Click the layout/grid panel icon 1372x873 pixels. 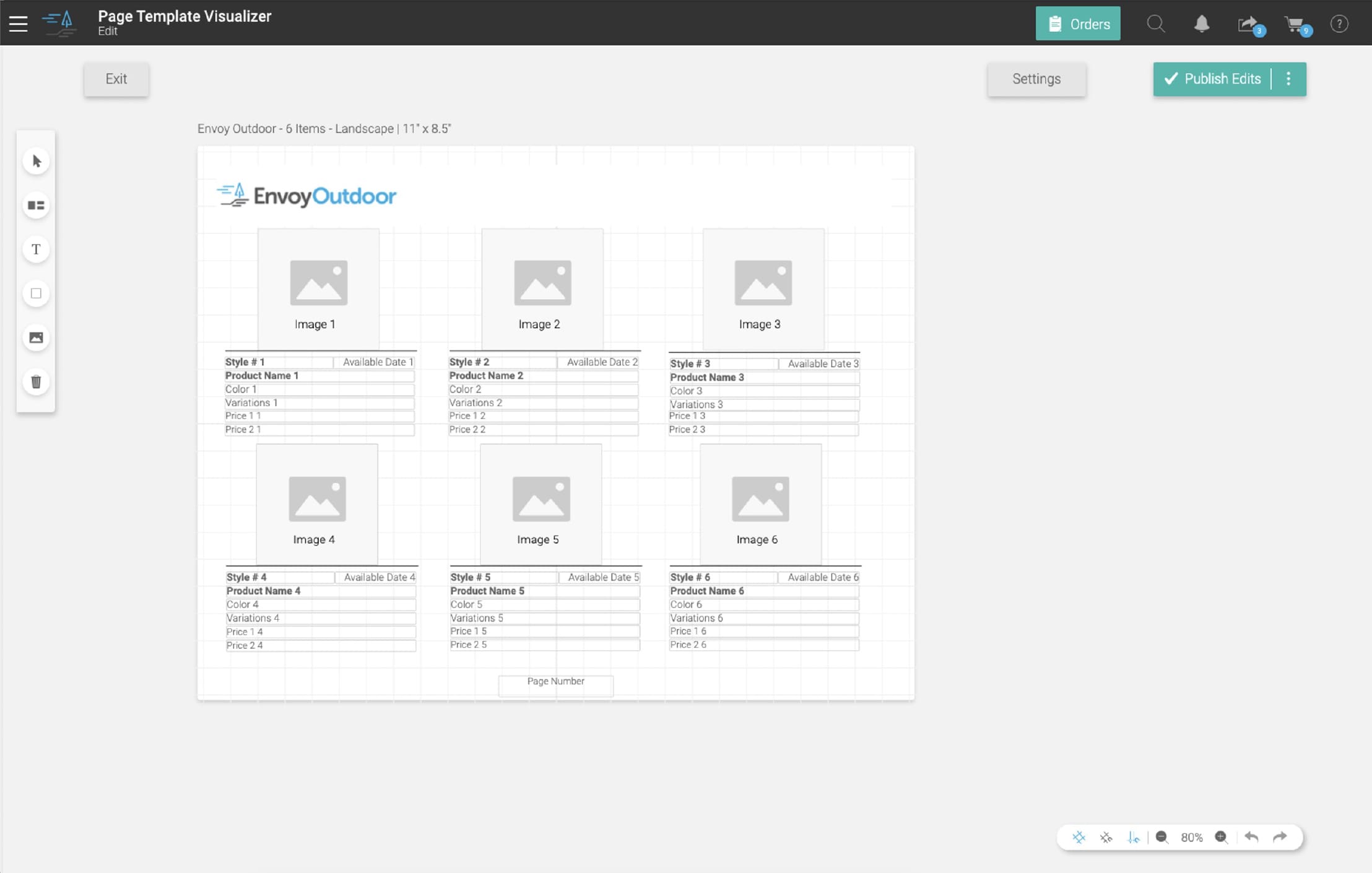[x=36, y=205]
